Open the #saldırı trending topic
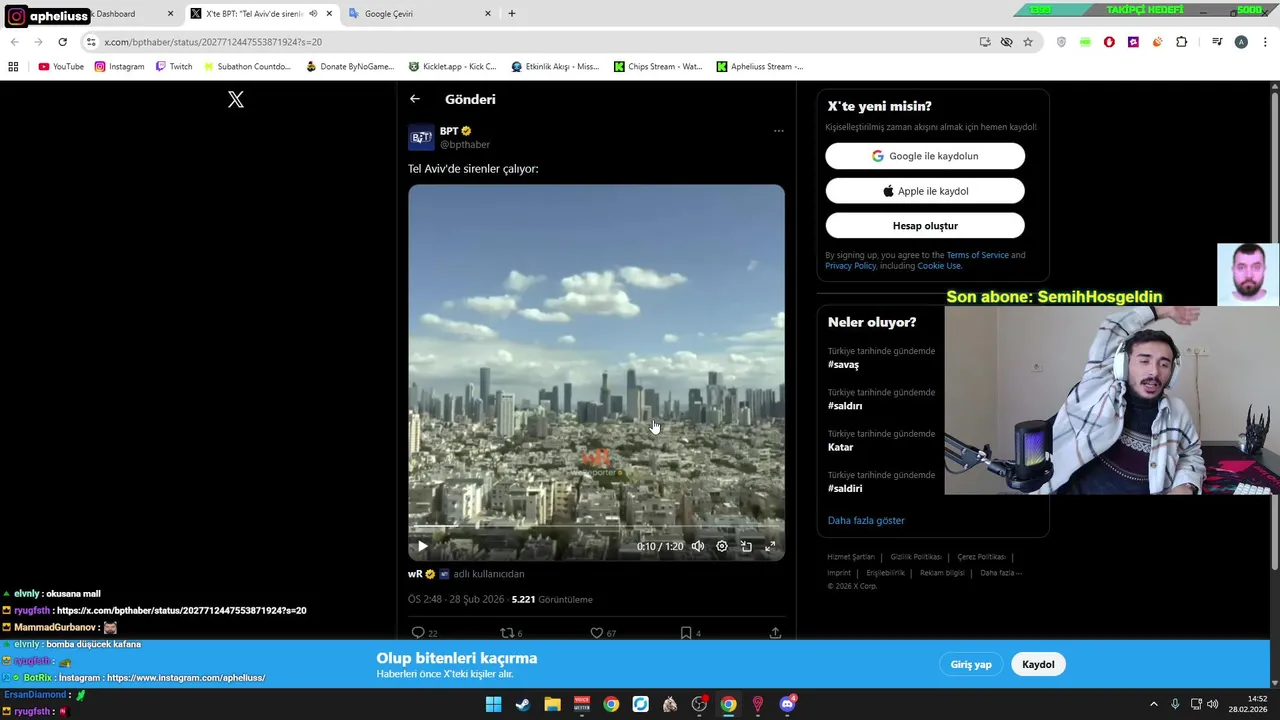The width and height of the screenshot is (1280, 720). [845, 406]
